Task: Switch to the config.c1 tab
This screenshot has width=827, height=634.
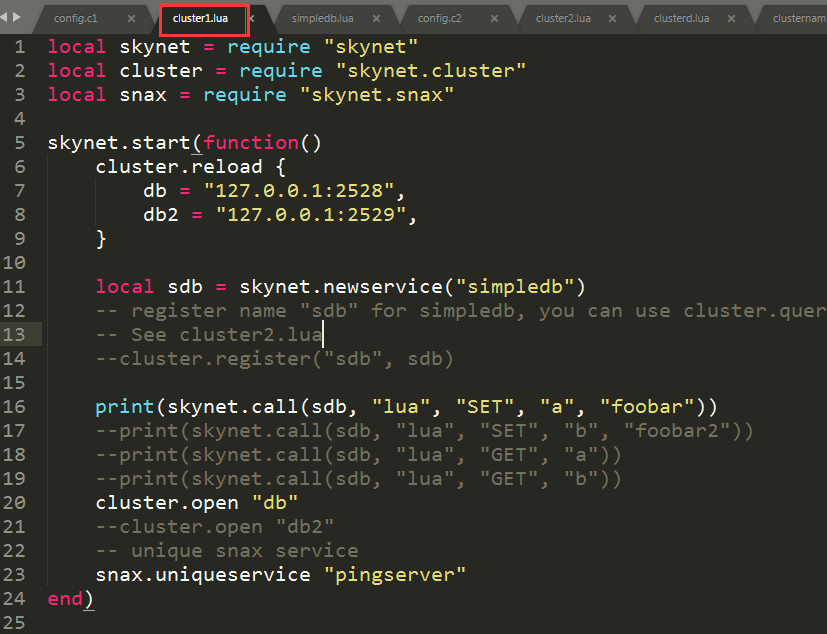Action: (x=75, y=17)
